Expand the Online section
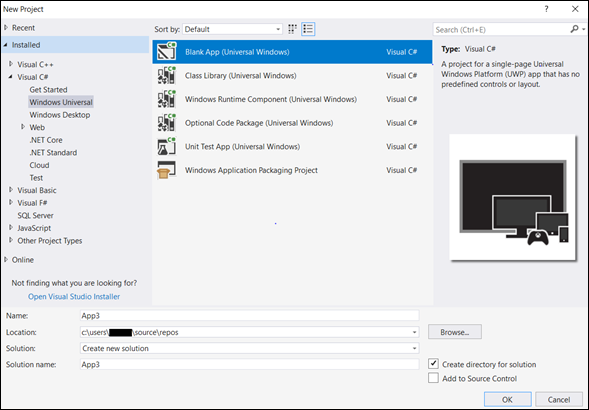589x410 pixels. 6,259
